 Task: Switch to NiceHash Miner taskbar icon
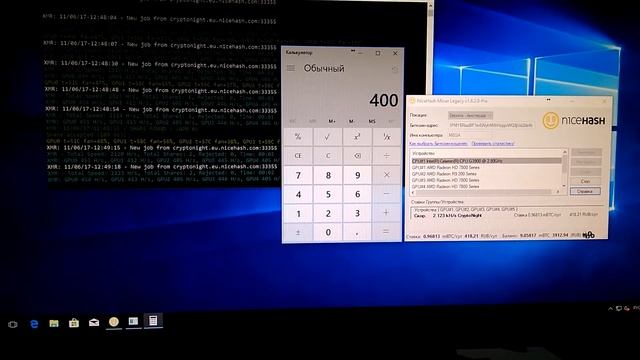114,322
